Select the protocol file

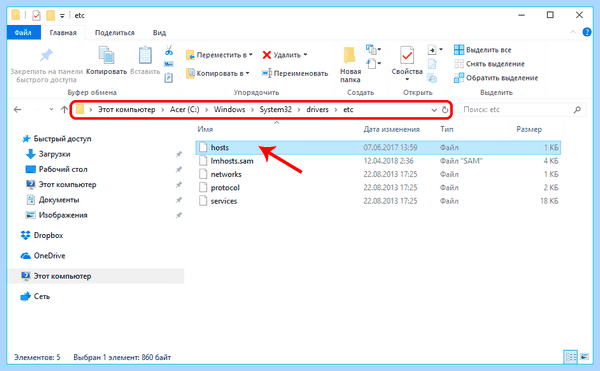click(x=378, y=188)
